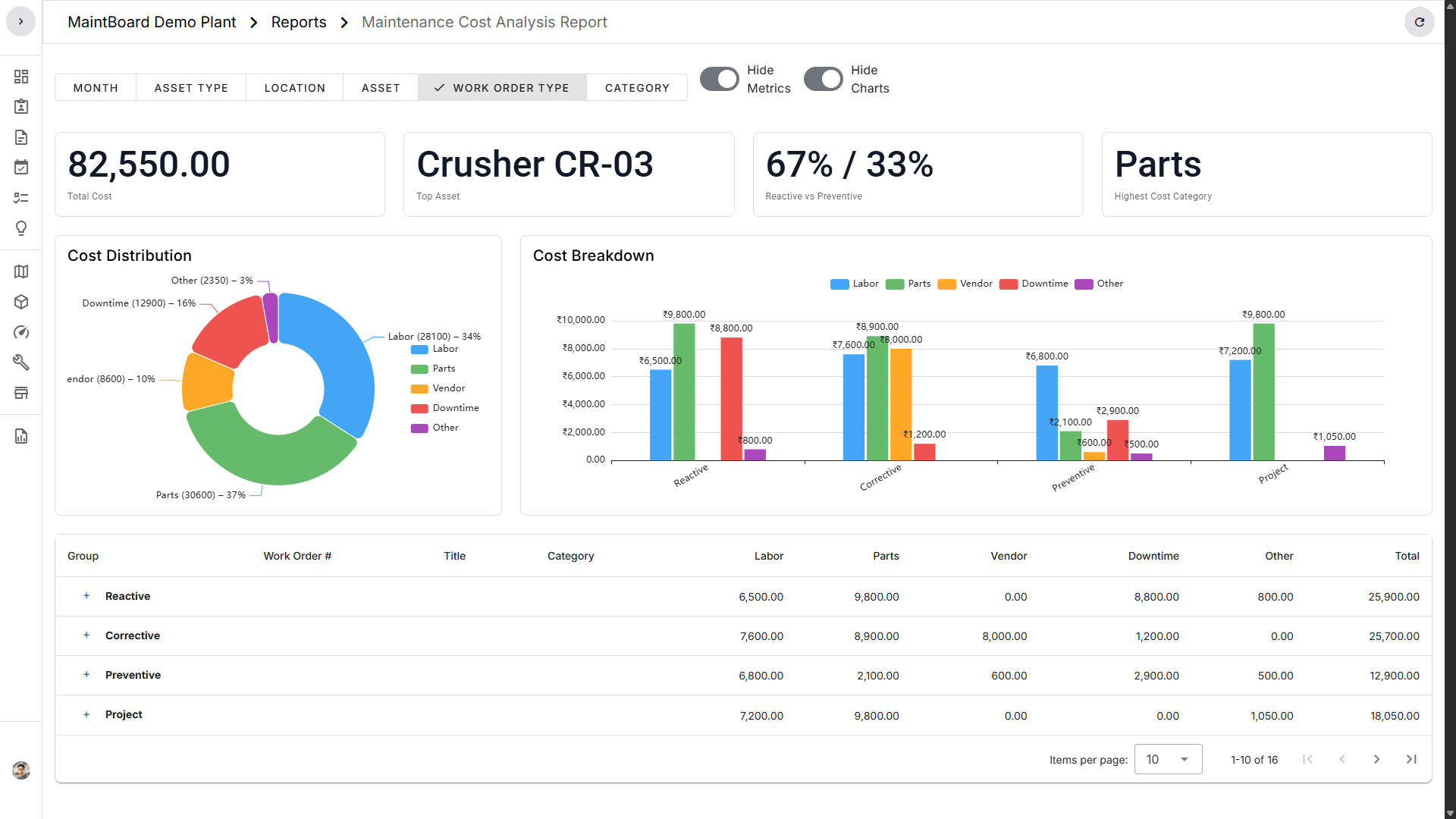Viewport: 1456px width, 819px height.
Task: Select the checklist icon in the sidebar
Action: point(21,198)
